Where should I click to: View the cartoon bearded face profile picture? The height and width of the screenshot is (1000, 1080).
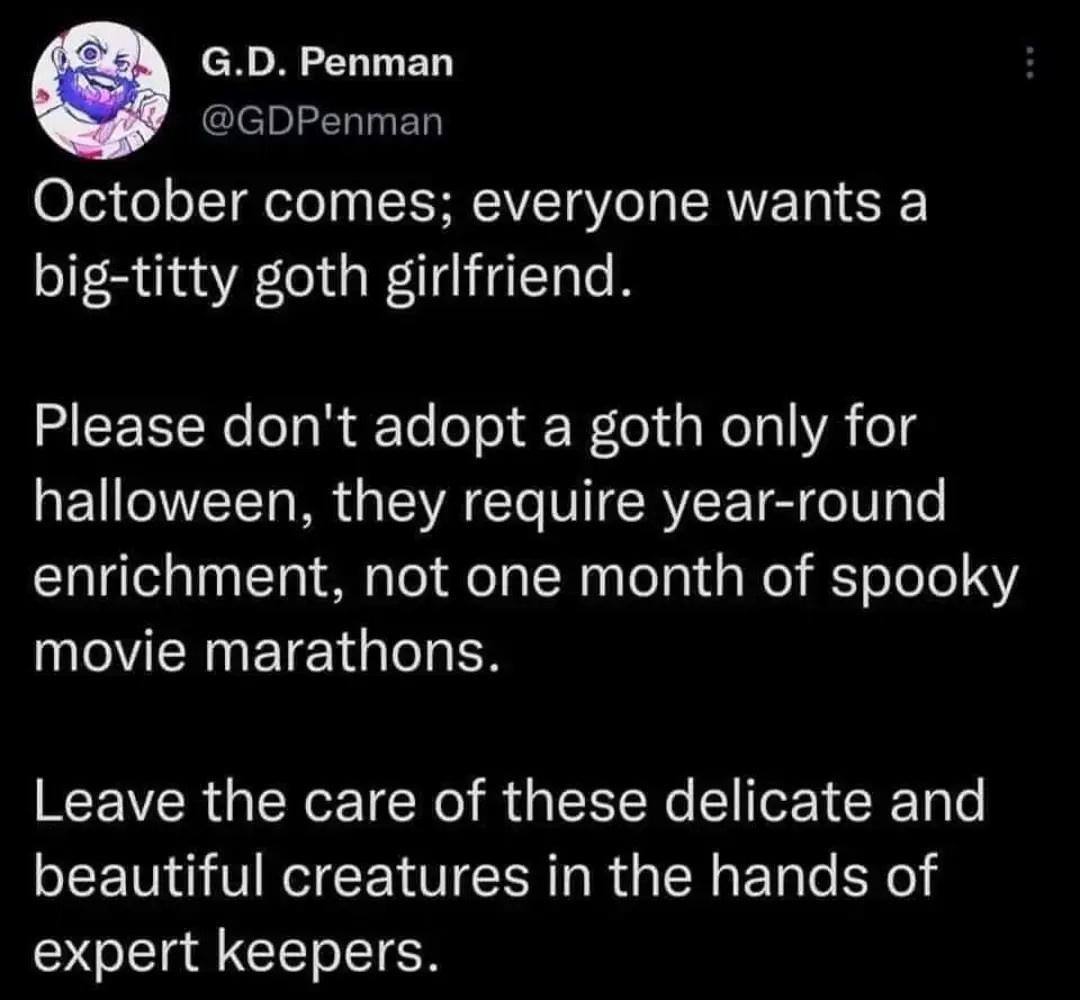(x=105, y=90)
